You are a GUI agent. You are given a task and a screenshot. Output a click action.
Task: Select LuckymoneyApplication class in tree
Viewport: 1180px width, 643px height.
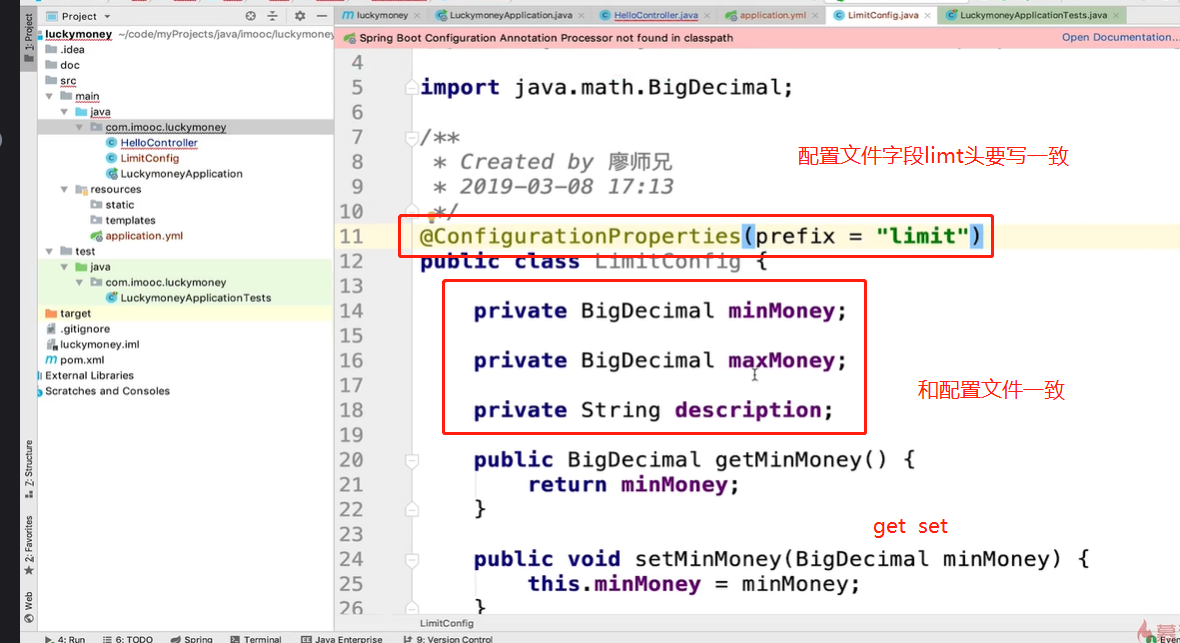[x=181, y=173]
